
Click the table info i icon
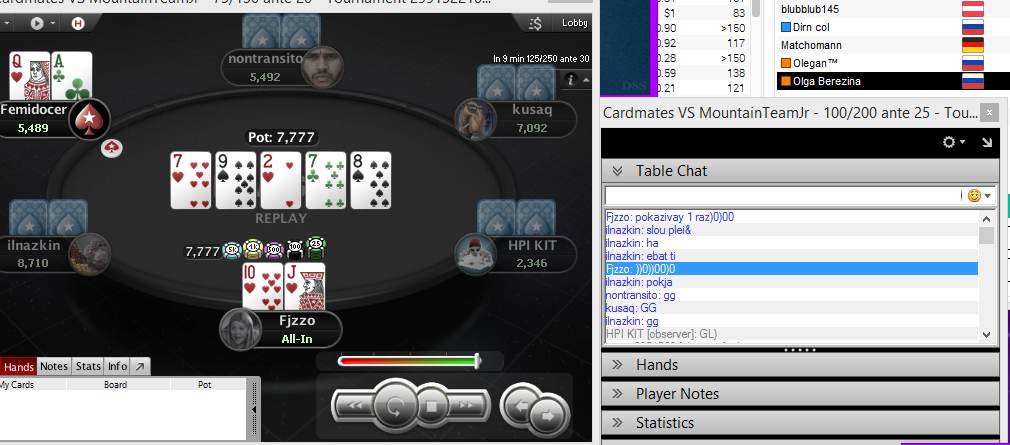click(570, 80)
